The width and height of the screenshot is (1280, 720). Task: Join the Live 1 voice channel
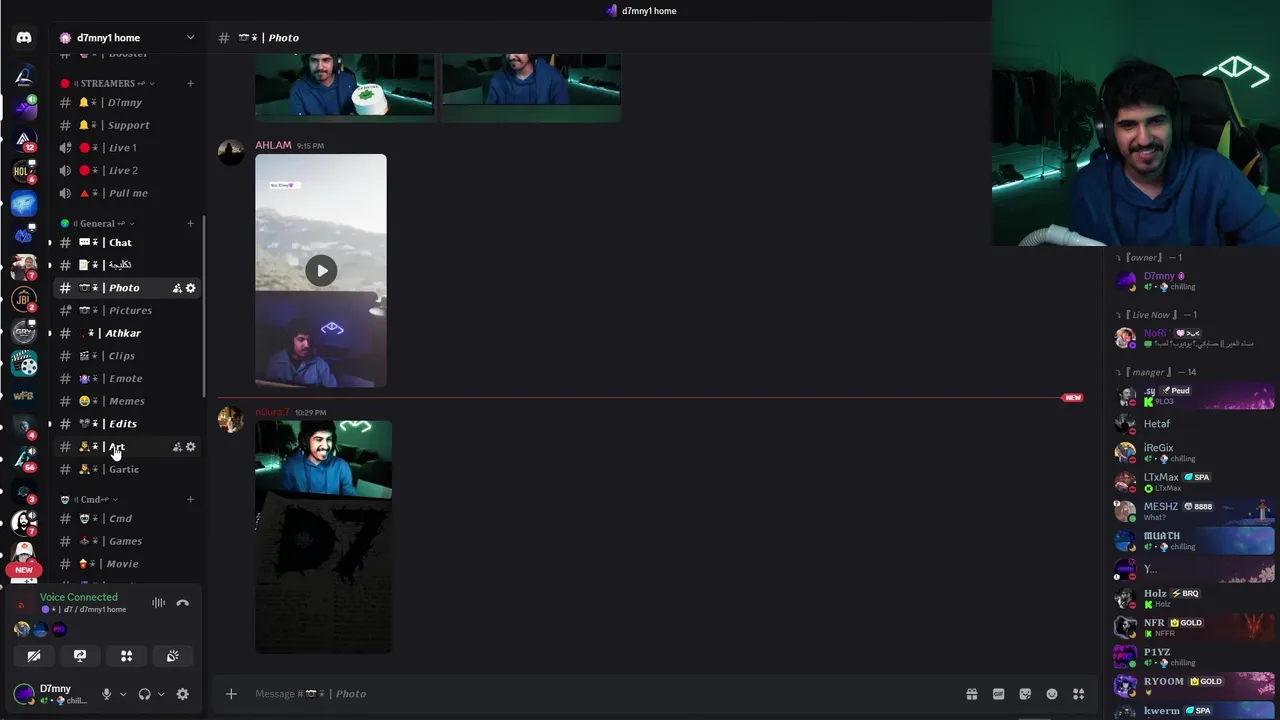tap(128, 147)
